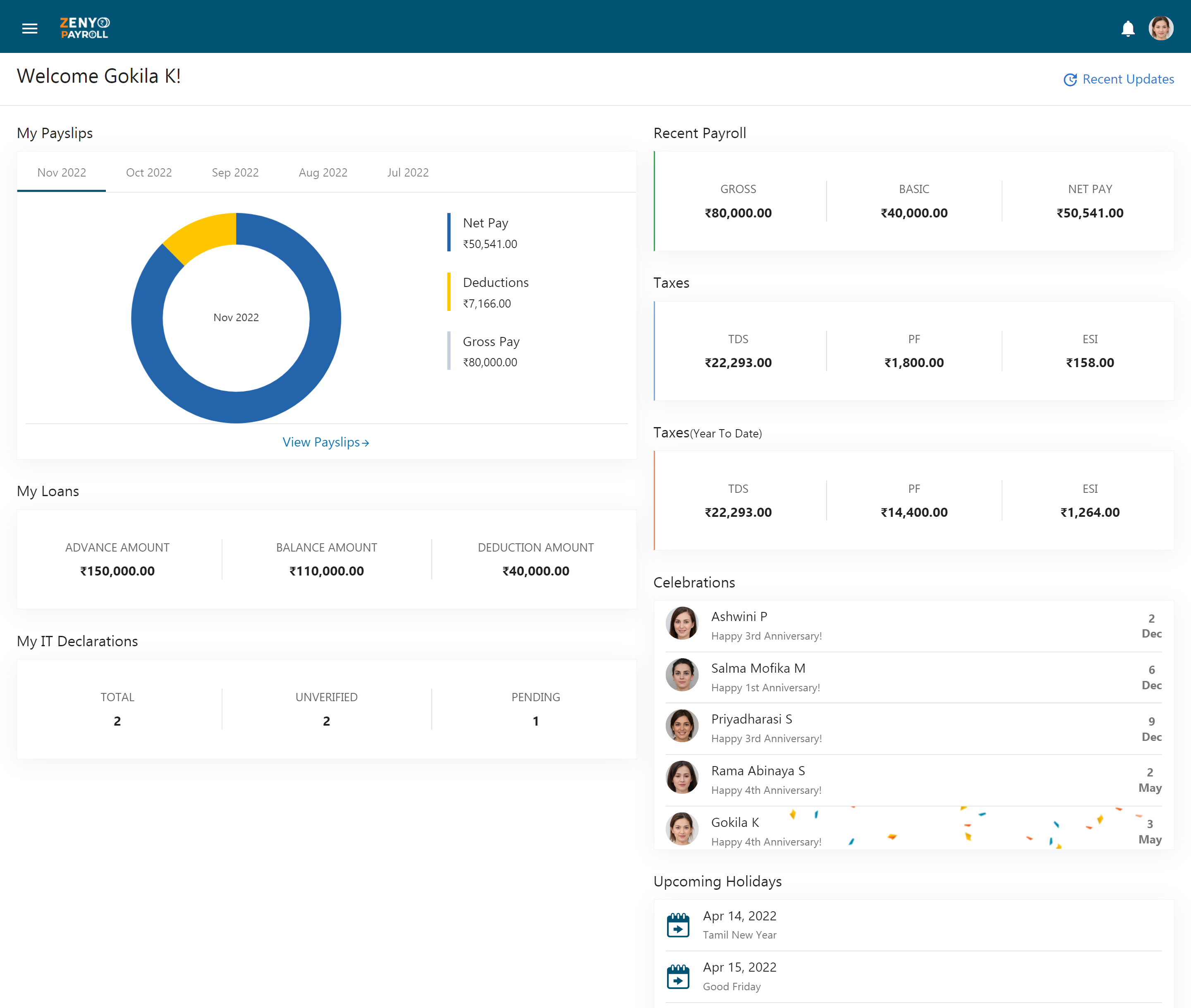Select the Nov 2022 payslip tab

62,172
